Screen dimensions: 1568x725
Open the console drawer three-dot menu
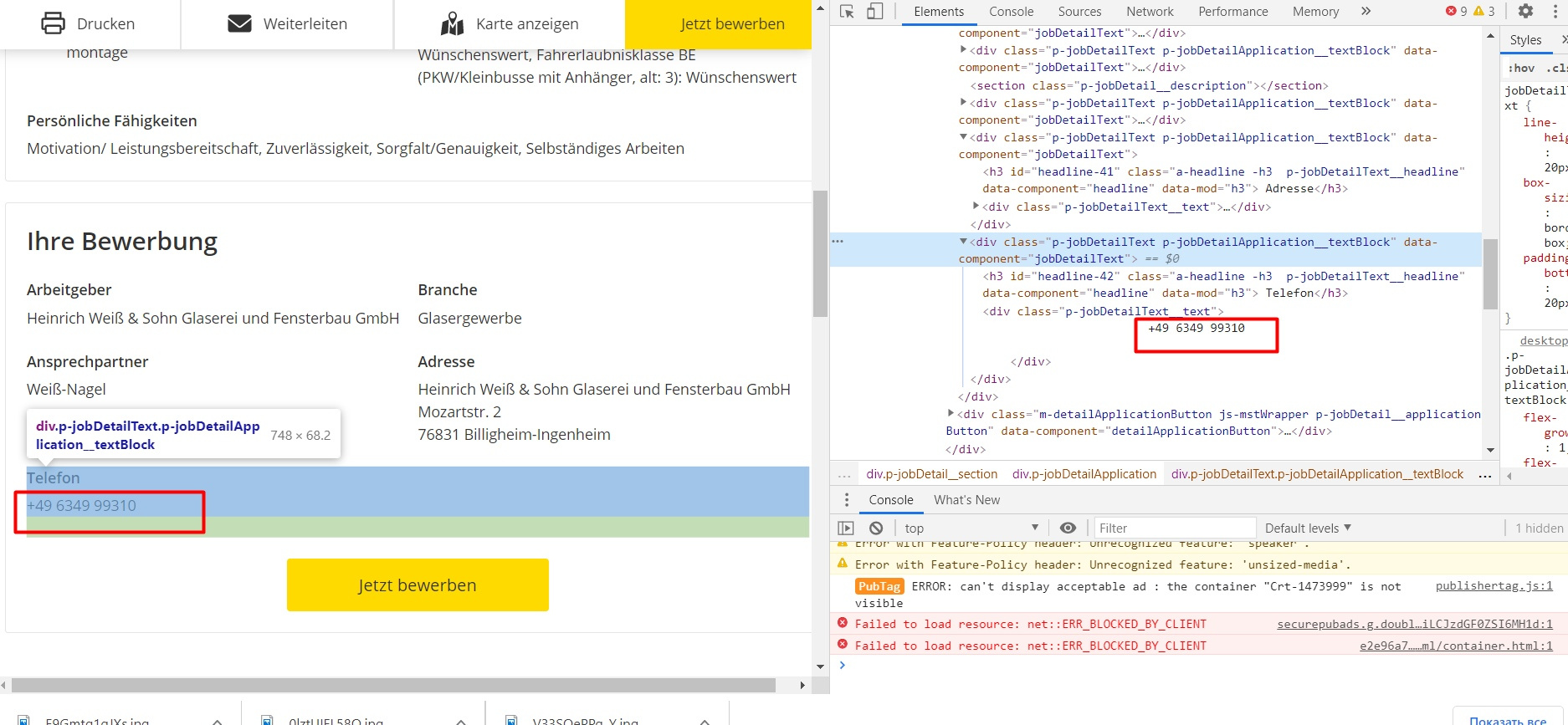tap(847, 499)
